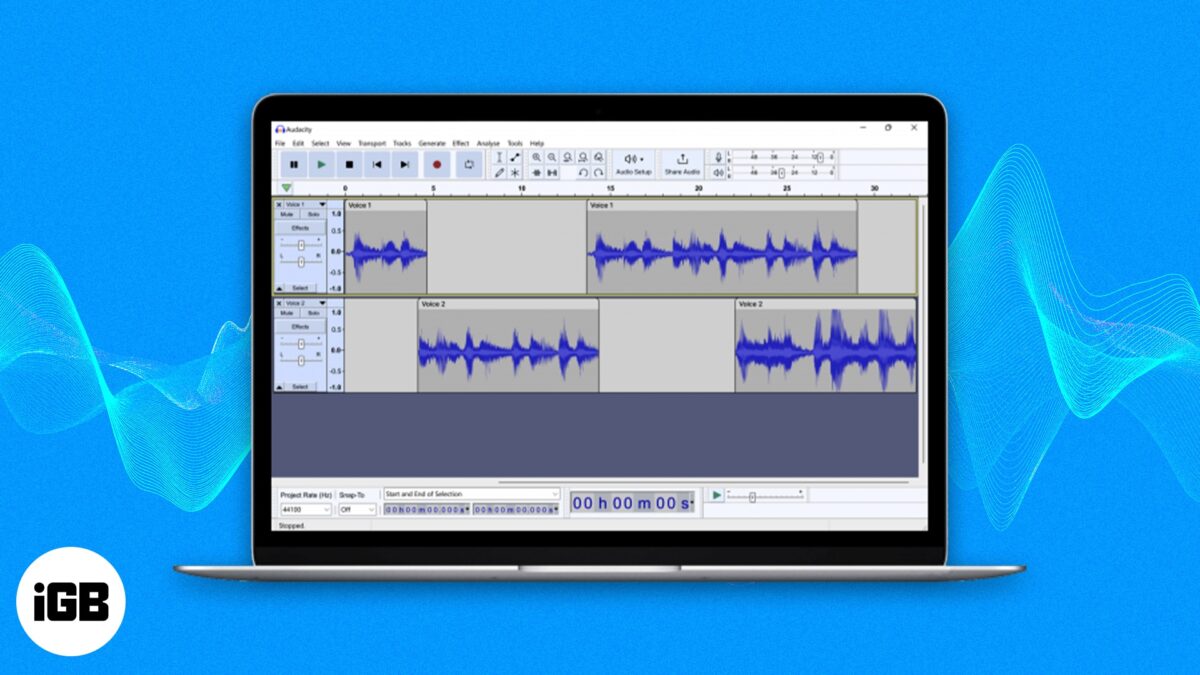The image size is (1200, 675).
Task: Select the Draw tool
Action: point(500,172)
